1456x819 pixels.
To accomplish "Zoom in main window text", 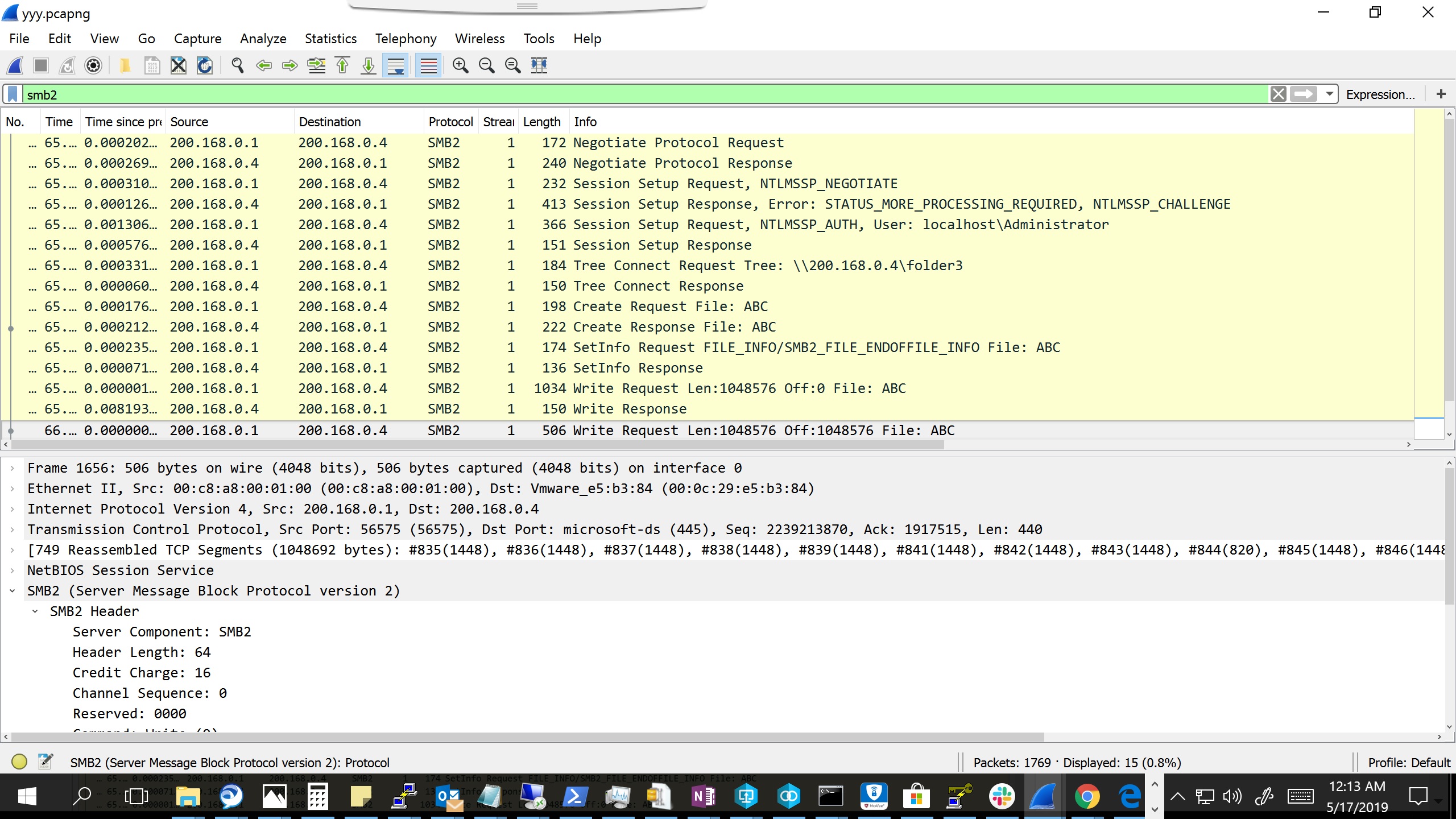I will pyautogui.click(x=460, y=65).
